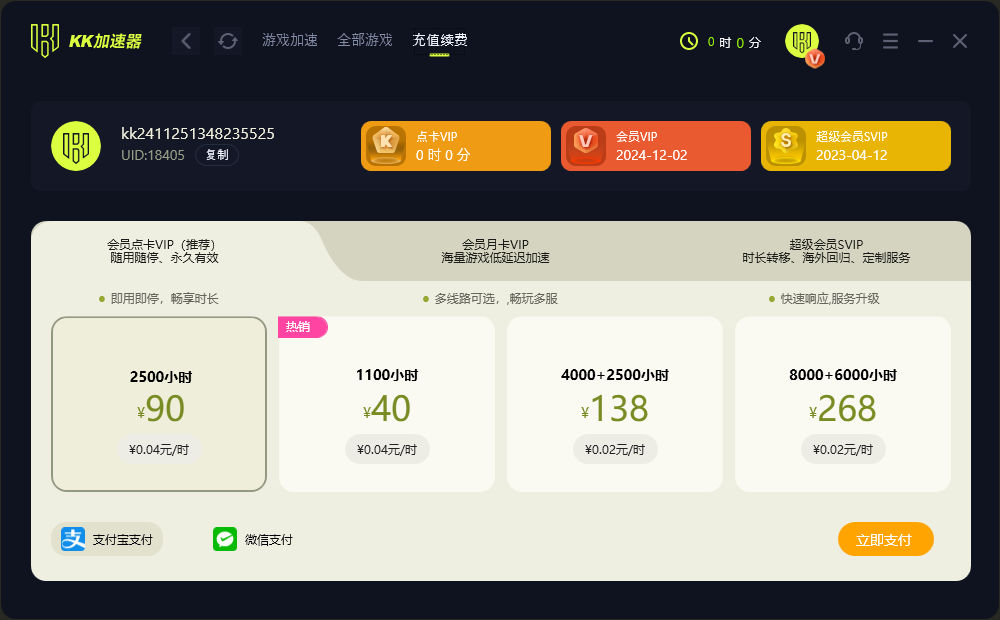
Task: Switch to 全部游戏 tab
Action: 365,40
